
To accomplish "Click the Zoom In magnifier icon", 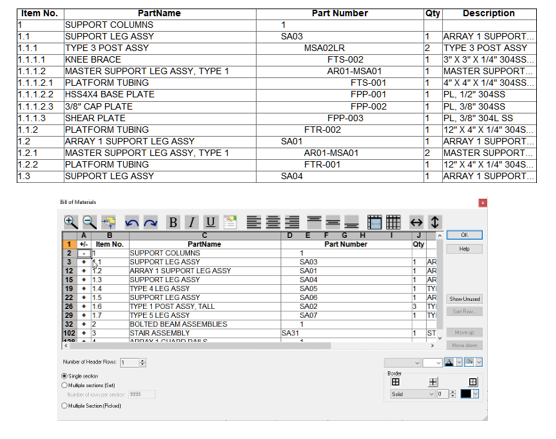I will click(x=71, y=222).
